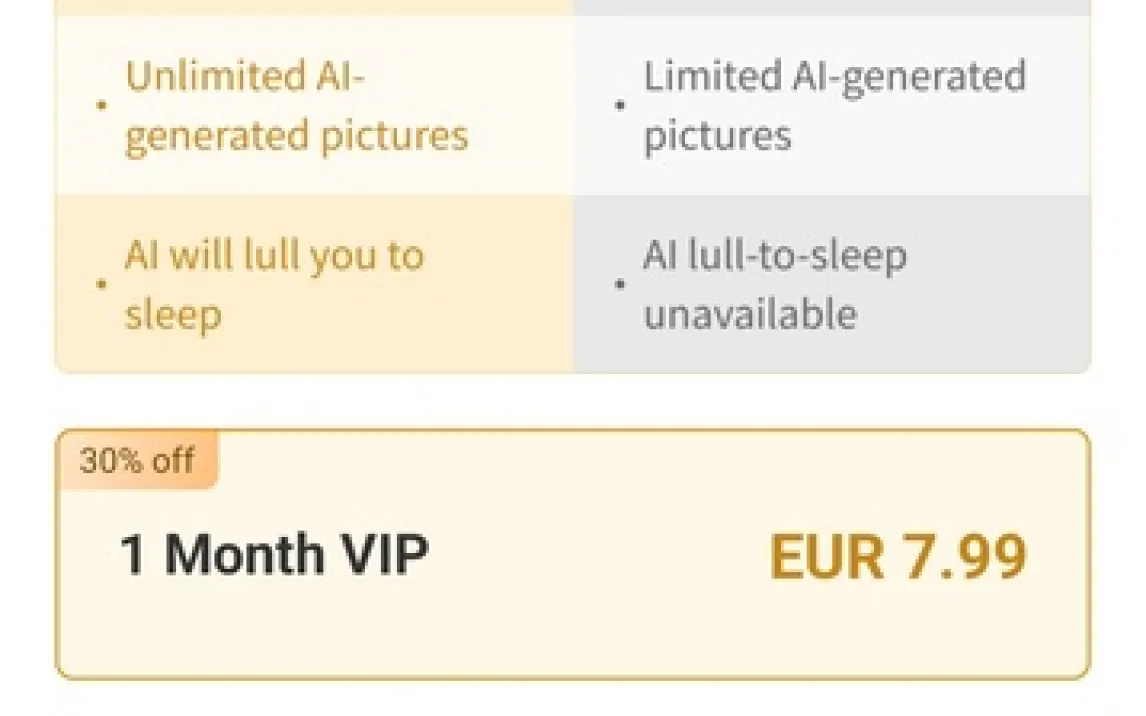Viewport: 1146px width, 716px height.
Task: Click the Limited AI-generated pictures text
Action: click(x=834, y=106)
